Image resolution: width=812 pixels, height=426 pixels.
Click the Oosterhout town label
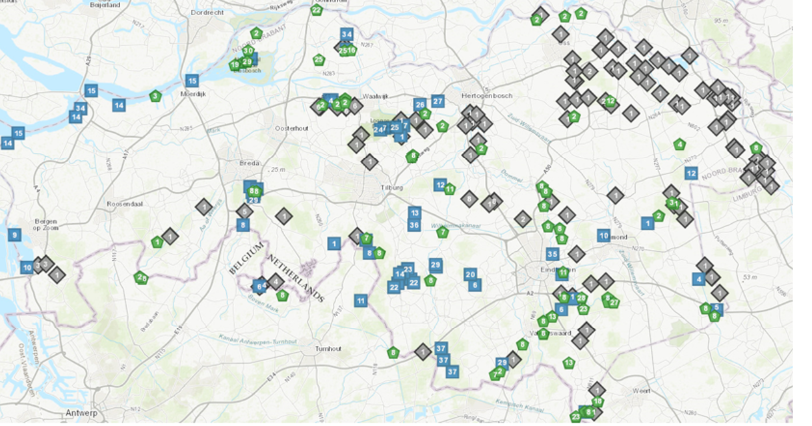(294, 127)
